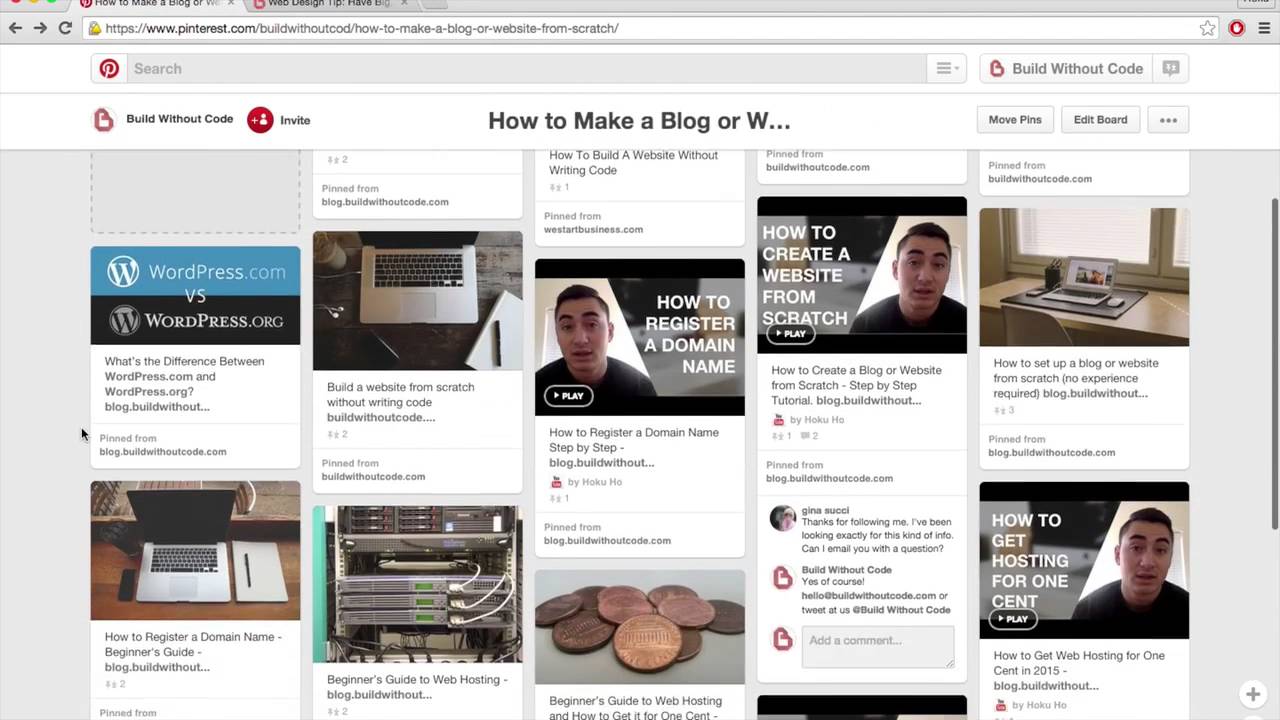Open the desk with laptop by window pin
Screen dimensions: 1280x720
pos(1084,277)
